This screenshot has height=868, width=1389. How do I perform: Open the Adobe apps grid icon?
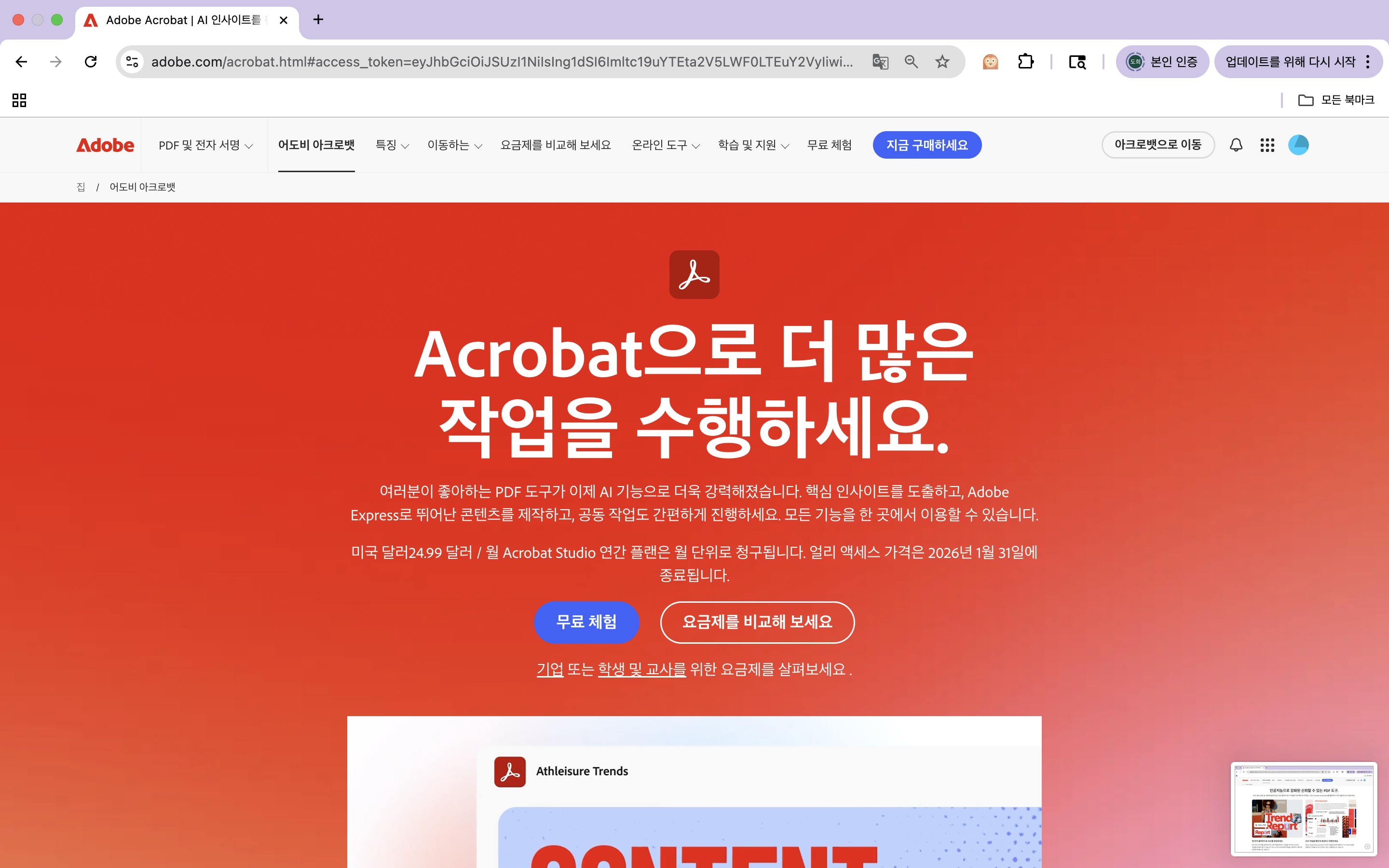1267,145
